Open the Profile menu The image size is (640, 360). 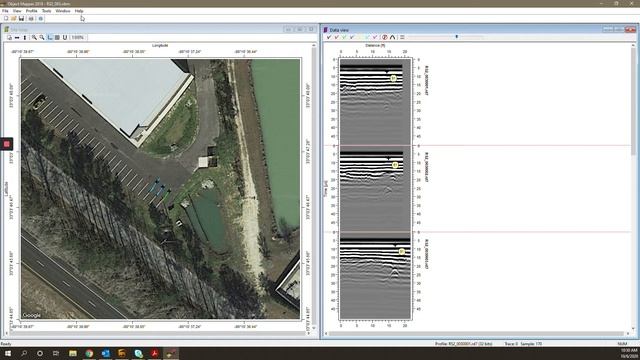tap(31, 11)
